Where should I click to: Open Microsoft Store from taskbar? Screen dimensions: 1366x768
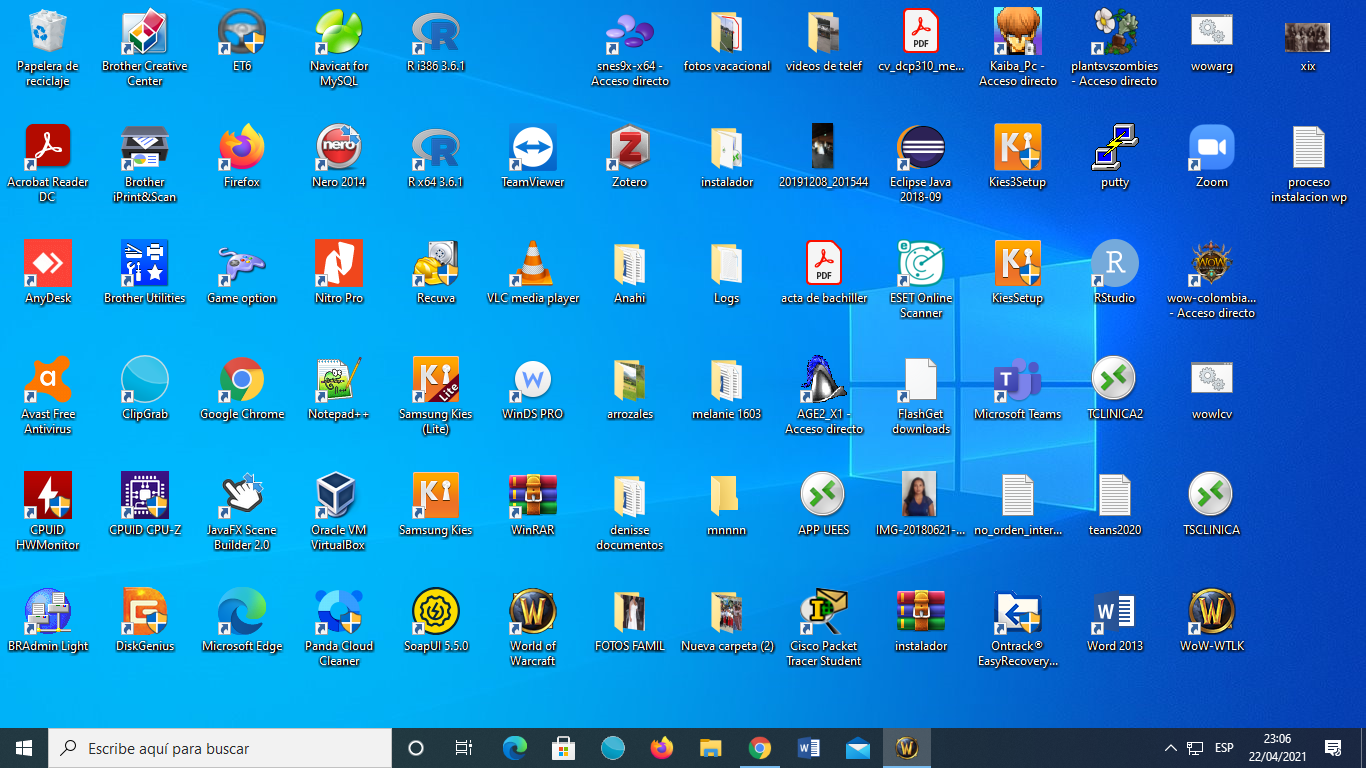pos(563,748)
